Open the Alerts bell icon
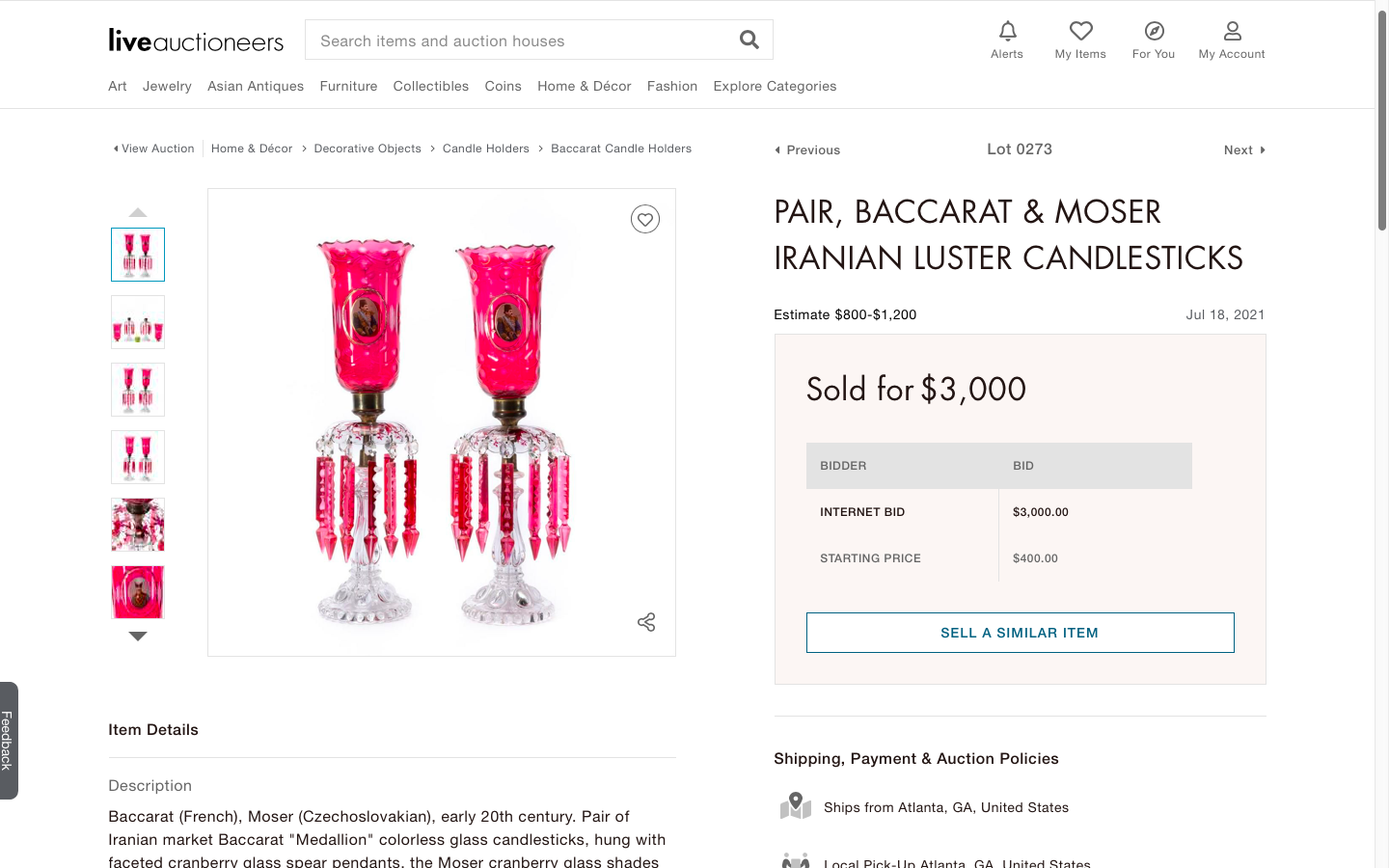The height and width of the screenshot is (868, 1389). tap(1007, 31)
